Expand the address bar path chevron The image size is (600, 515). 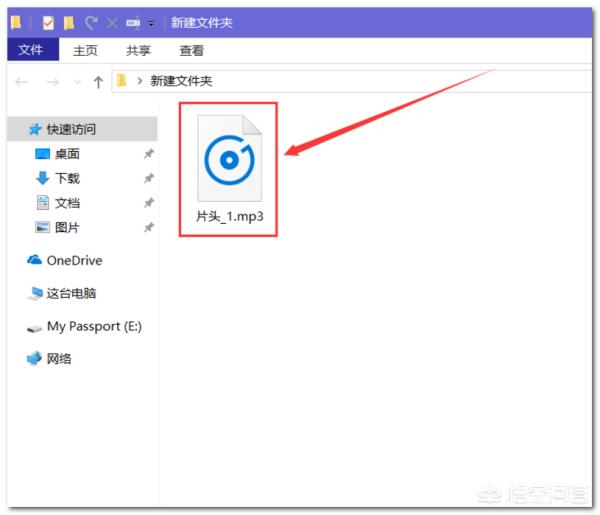pos(140,81)
